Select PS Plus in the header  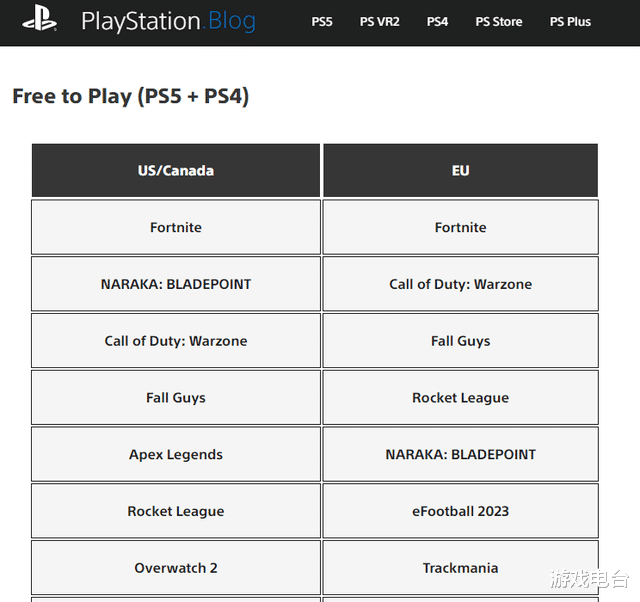[x=570, y=22]
